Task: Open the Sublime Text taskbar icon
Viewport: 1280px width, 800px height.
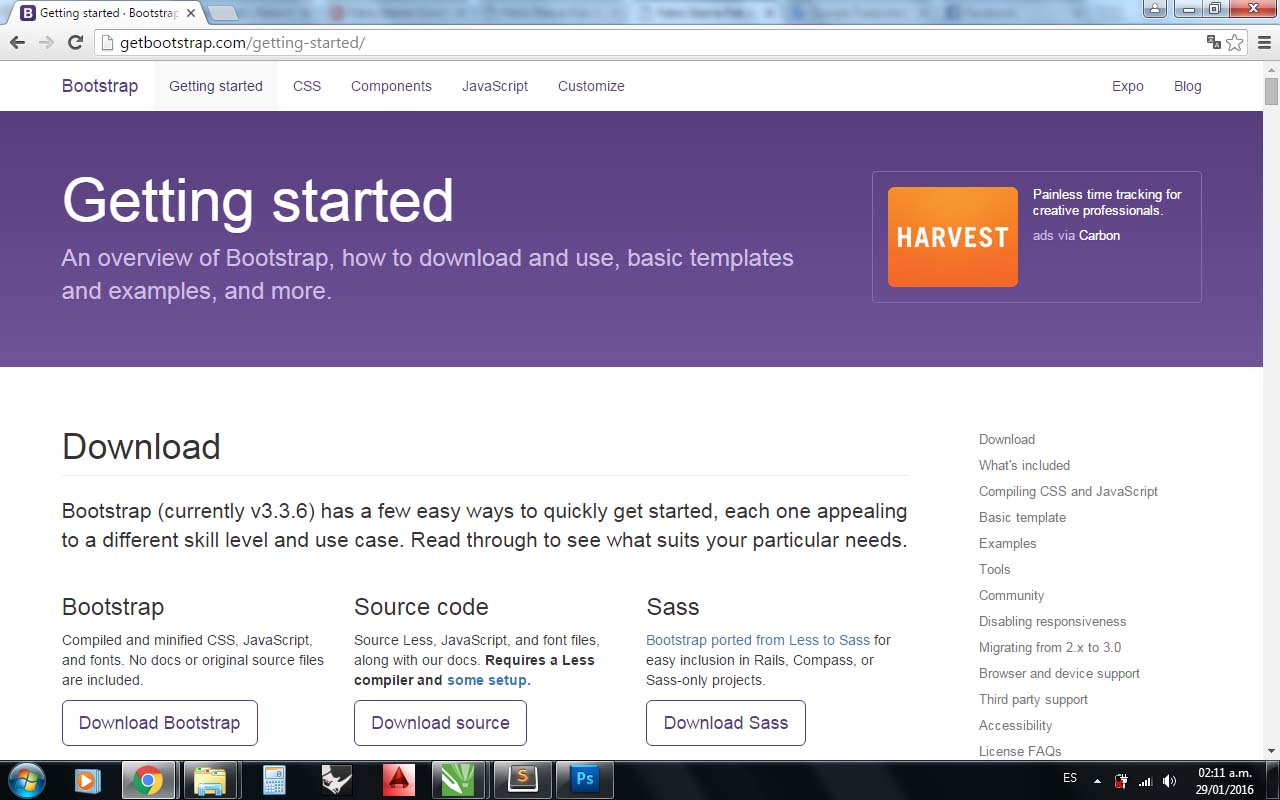Action: coord(522,780)
